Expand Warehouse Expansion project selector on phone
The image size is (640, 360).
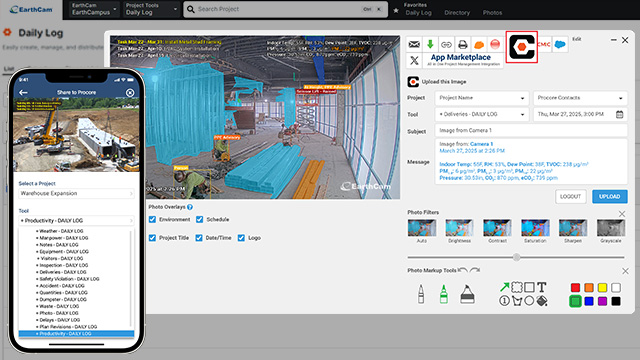coord(76,193)
